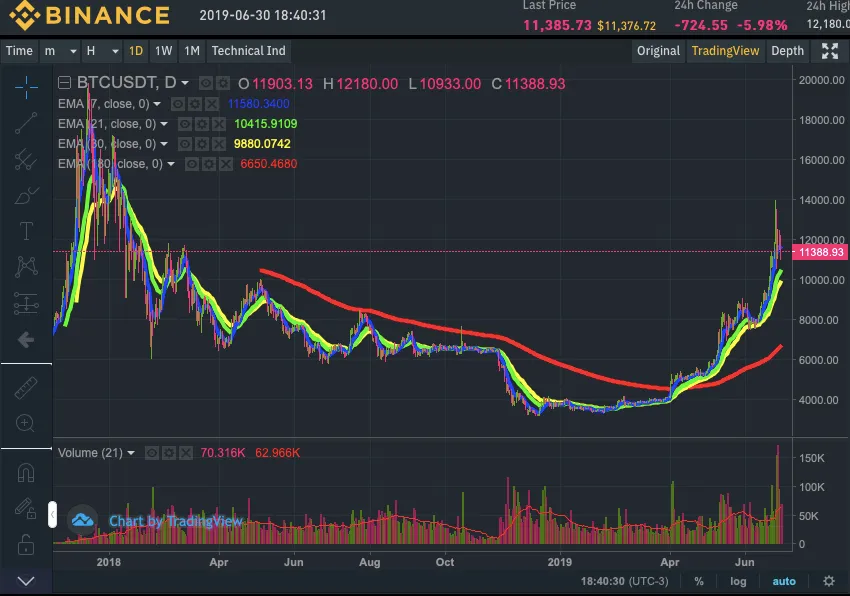Expand the bottom-left chevron of toolbar

(26, 581)
